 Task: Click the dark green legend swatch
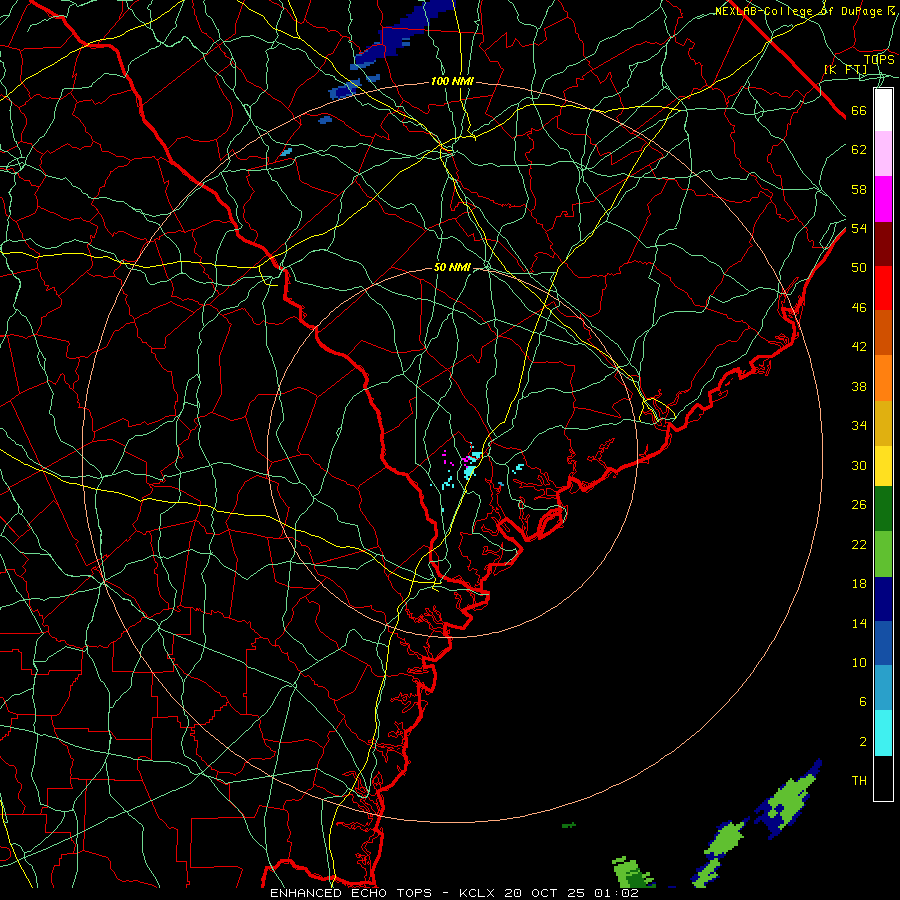click(x=883, y=509)
